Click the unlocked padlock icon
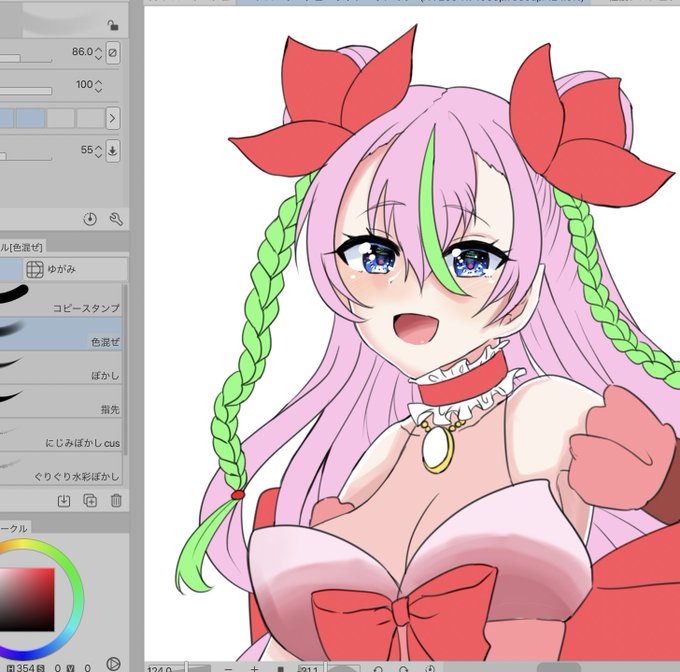 coord(113,26)
